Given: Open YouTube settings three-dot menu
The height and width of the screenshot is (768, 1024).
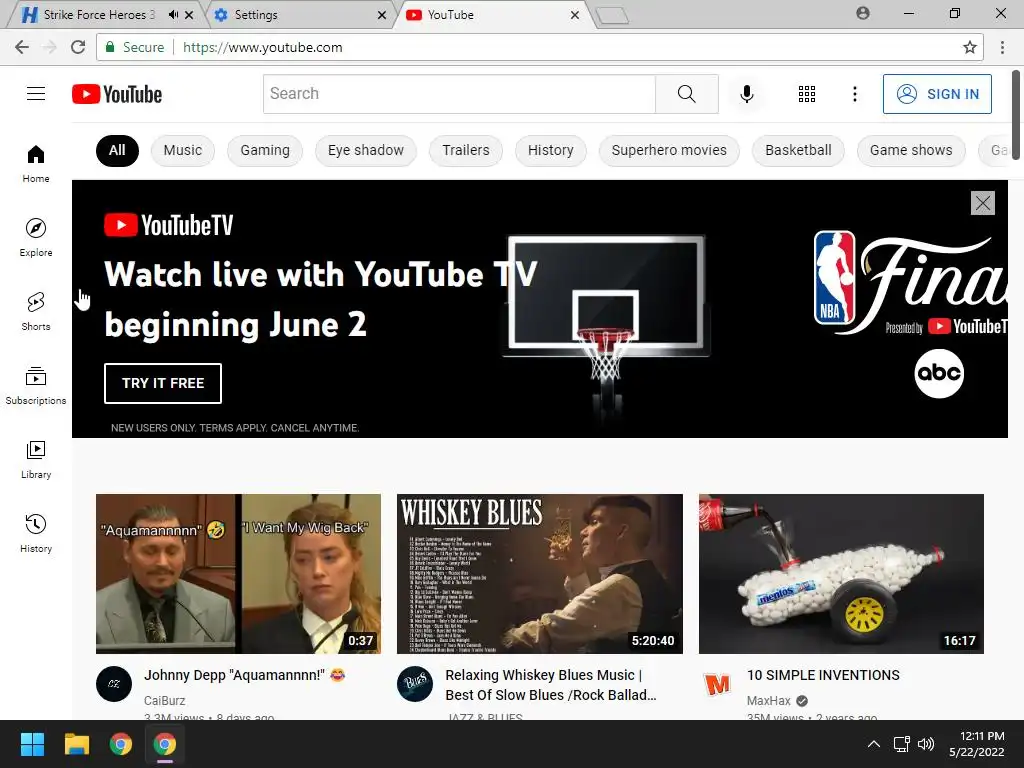Looking at the screenshot, I should (x=854, y=94).
